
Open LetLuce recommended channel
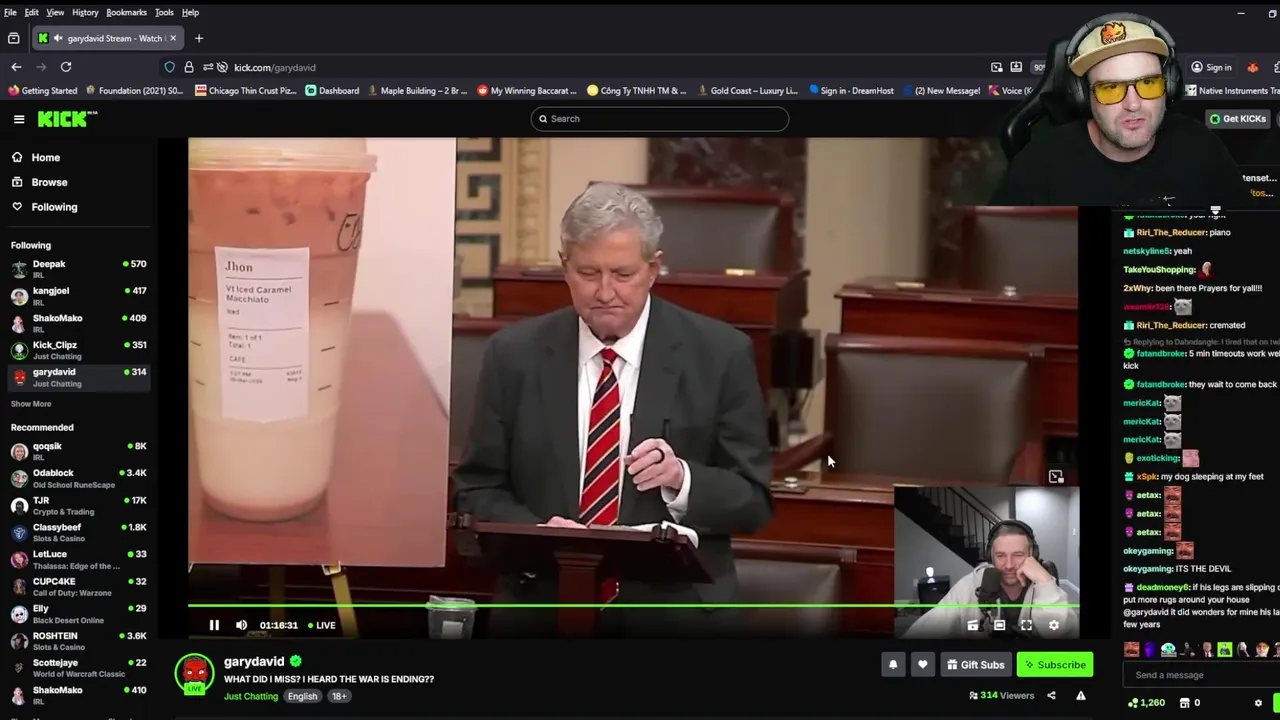78,559
